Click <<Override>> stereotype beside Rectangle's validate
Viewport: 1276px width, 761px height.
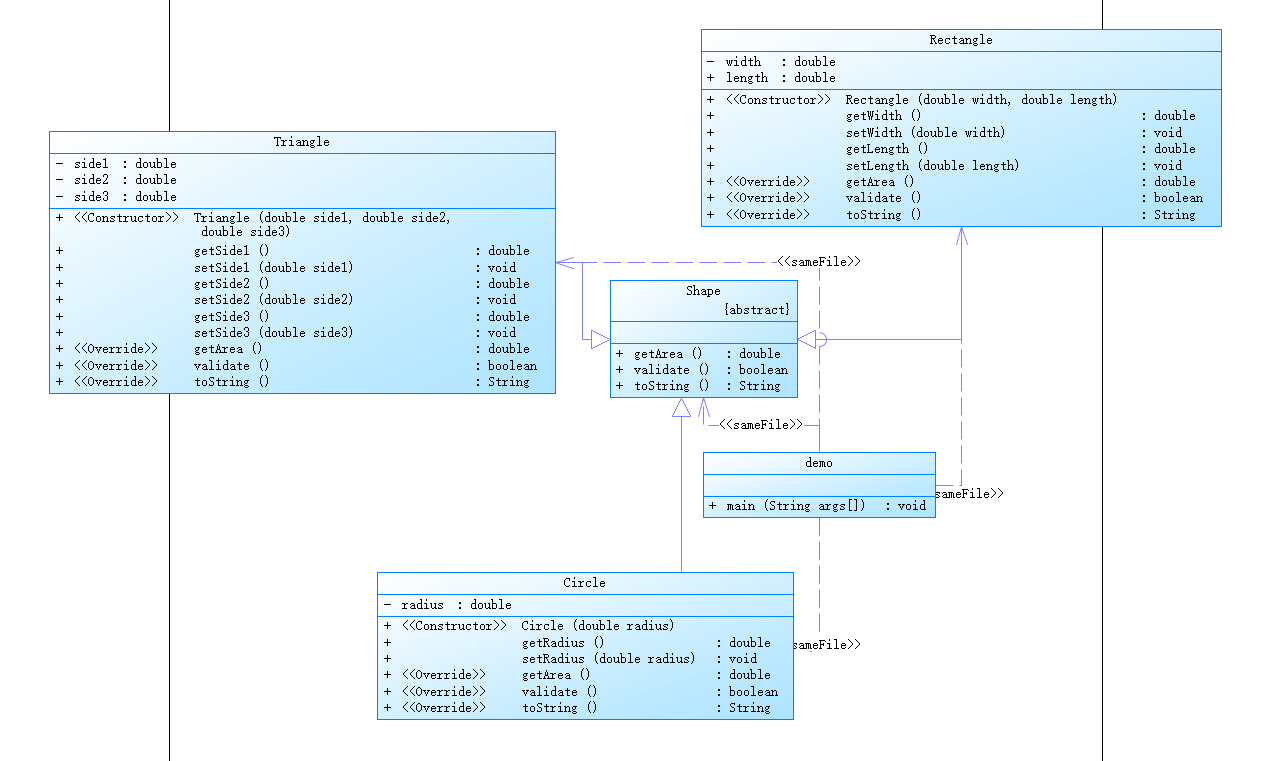pos(767,198)
